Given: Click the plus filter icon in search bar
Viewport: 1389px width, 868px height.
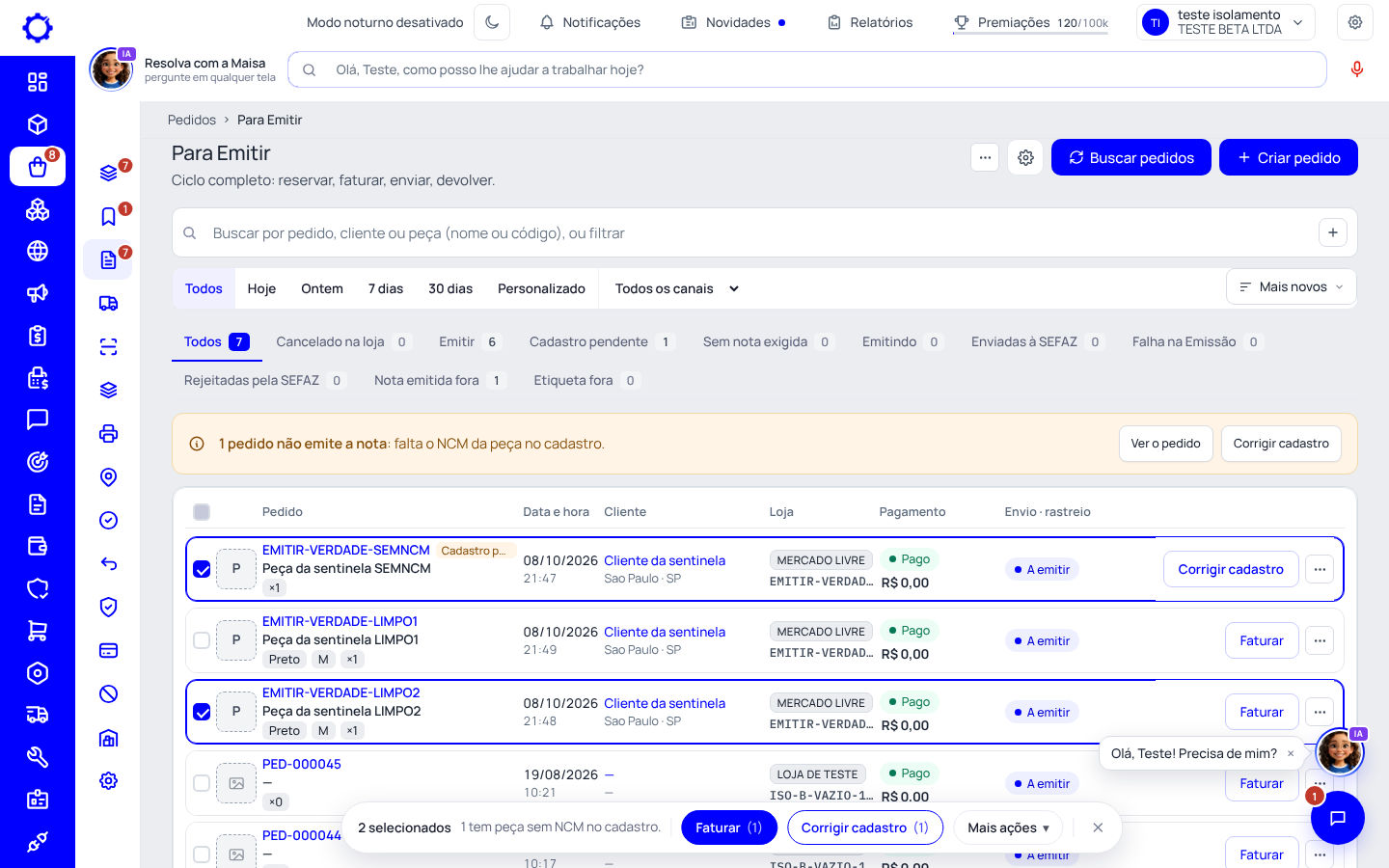Looking at the screenshot, I should point(1332,232).
